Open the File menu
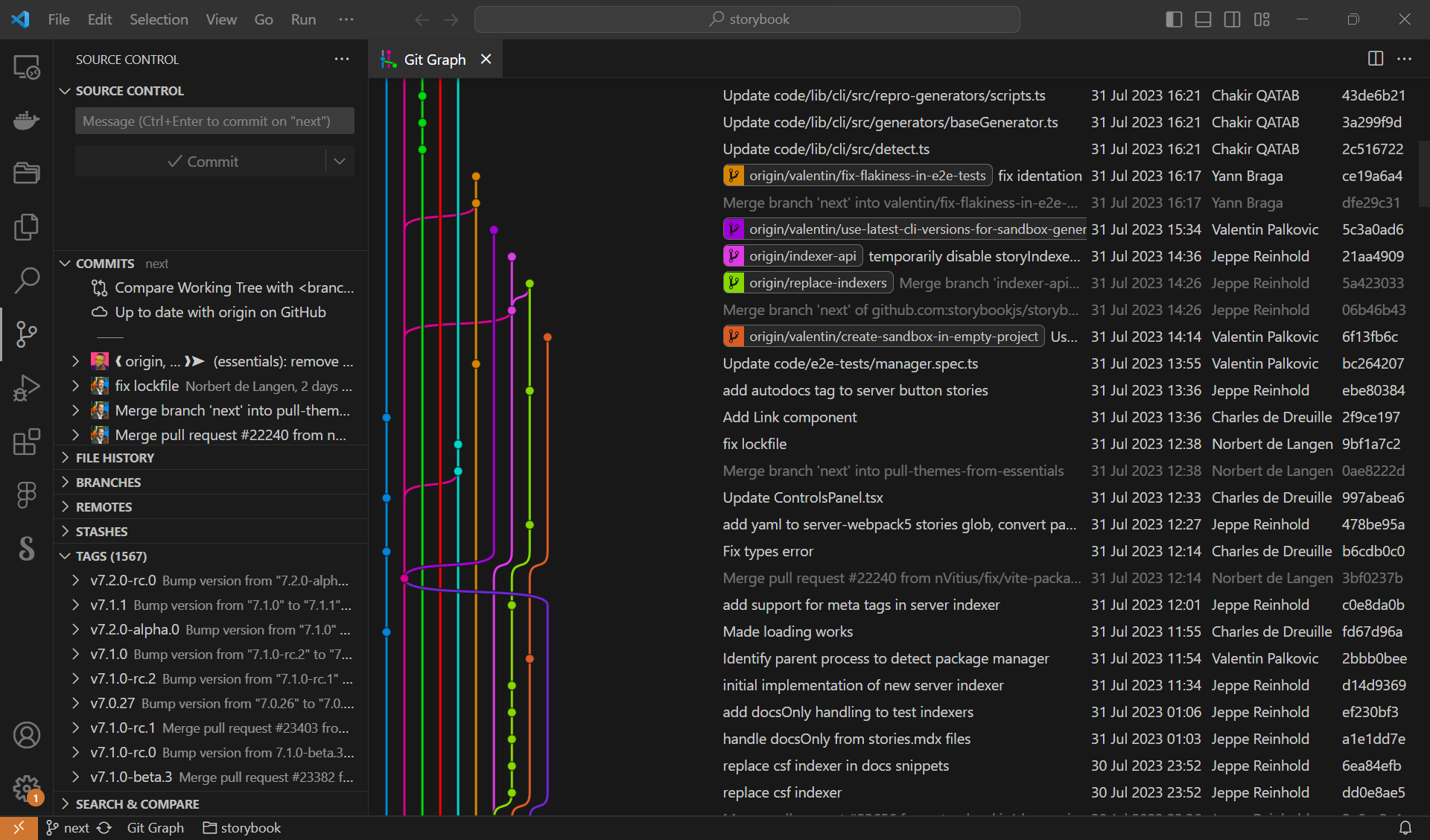This screenshot has width=1430, height=840. tap(59, 19)
